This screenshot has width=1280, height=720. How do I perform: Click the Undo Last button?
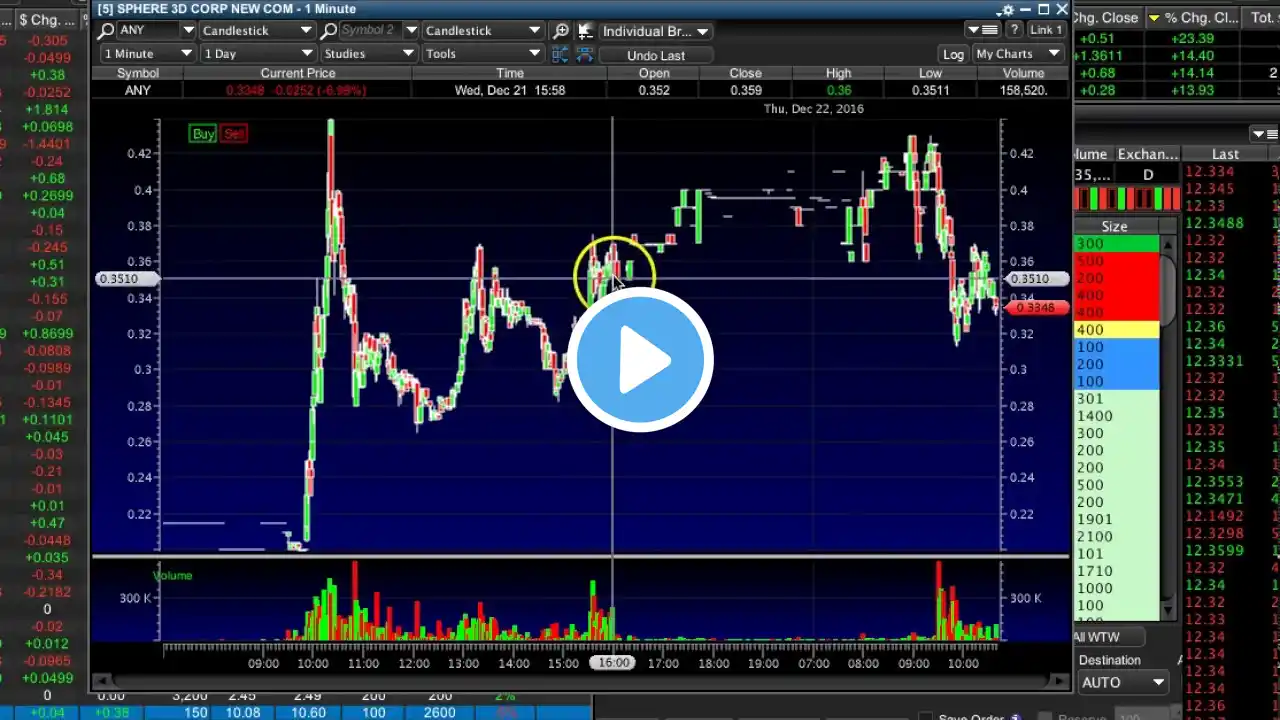pyautogui.click(x=656, y=55)
